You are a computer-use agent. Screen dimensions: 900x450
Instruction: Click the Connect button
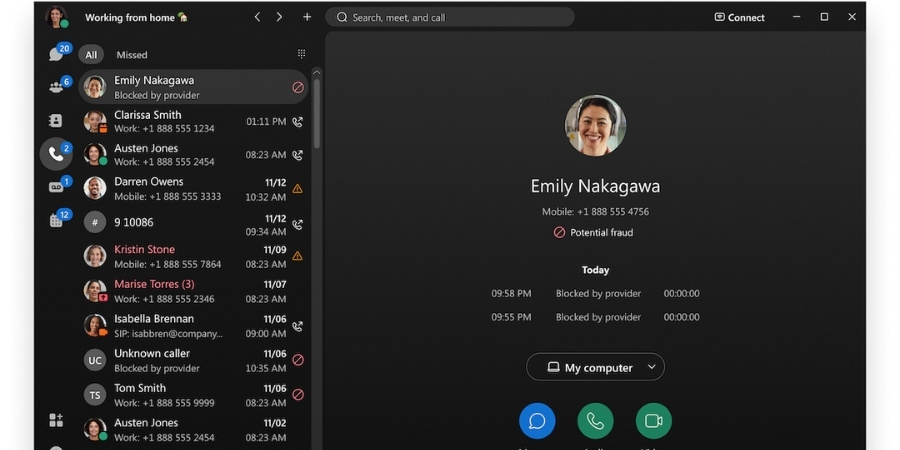point(740,17)
